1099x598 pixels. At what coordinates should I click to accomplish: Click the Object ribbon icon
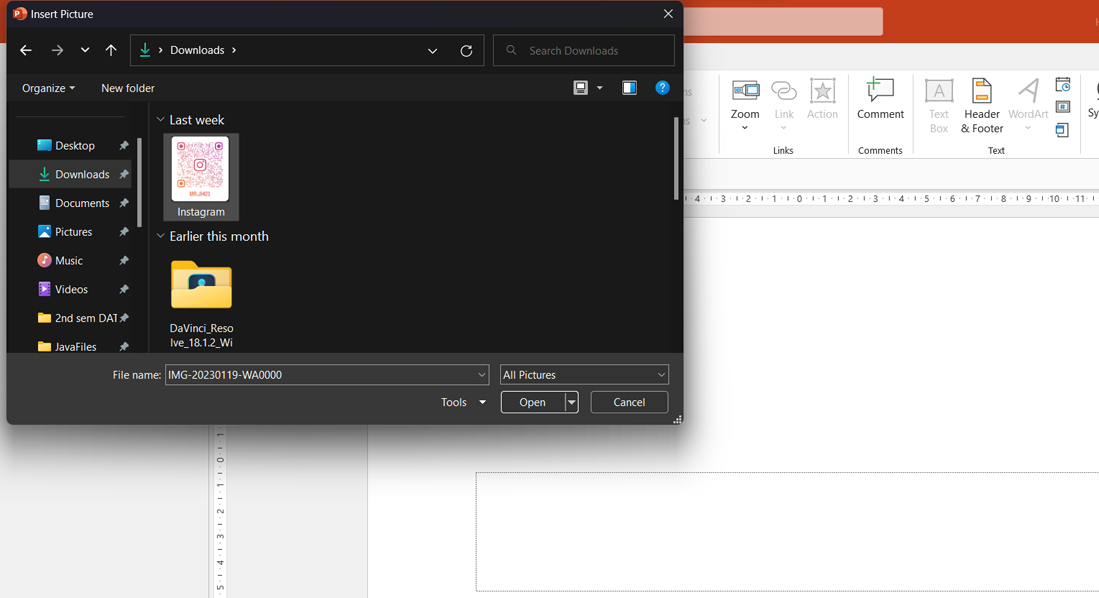point(1063,130)
